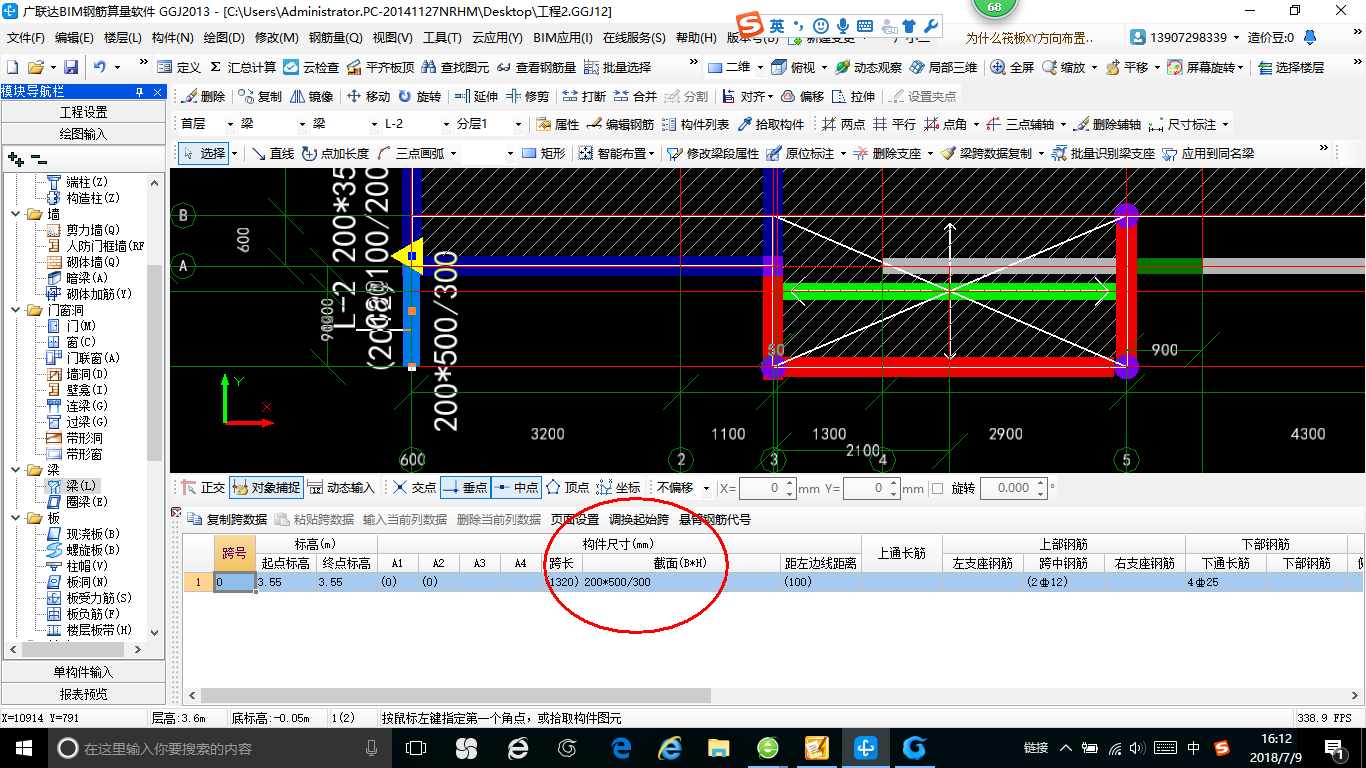Viewport: 1366px width, 768px height.
Task: Switch to 局部三维 partial 3D
Action: point(943,67)
